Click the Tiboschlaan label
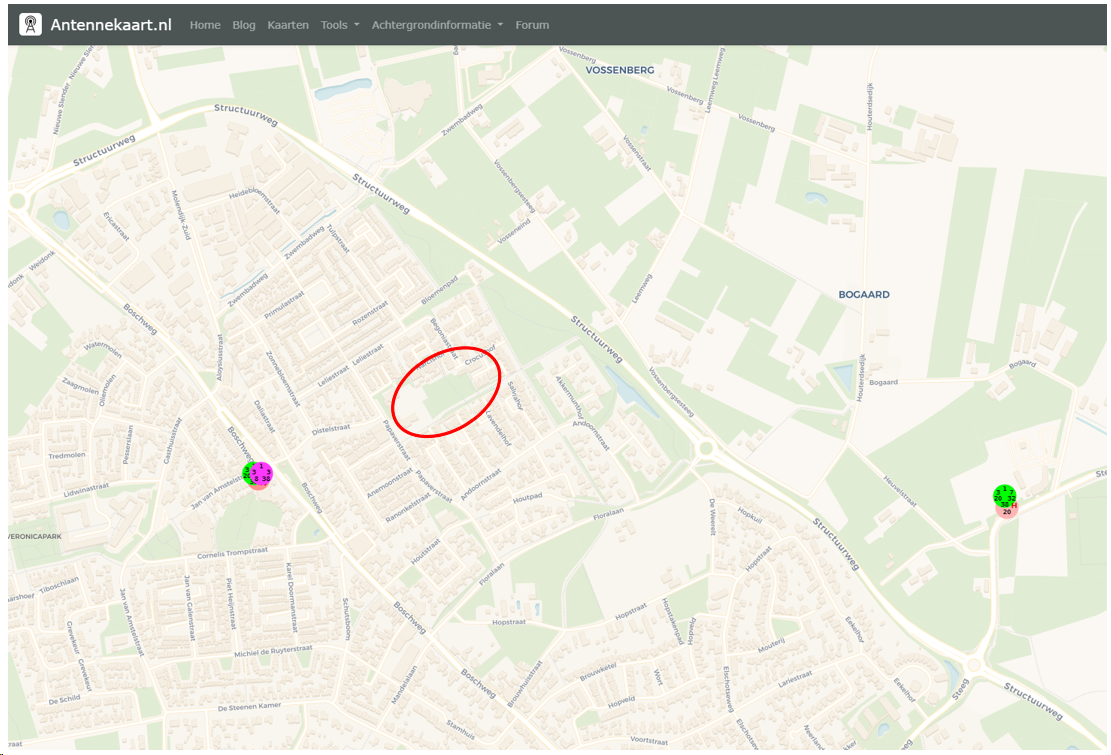 point(58,585)
